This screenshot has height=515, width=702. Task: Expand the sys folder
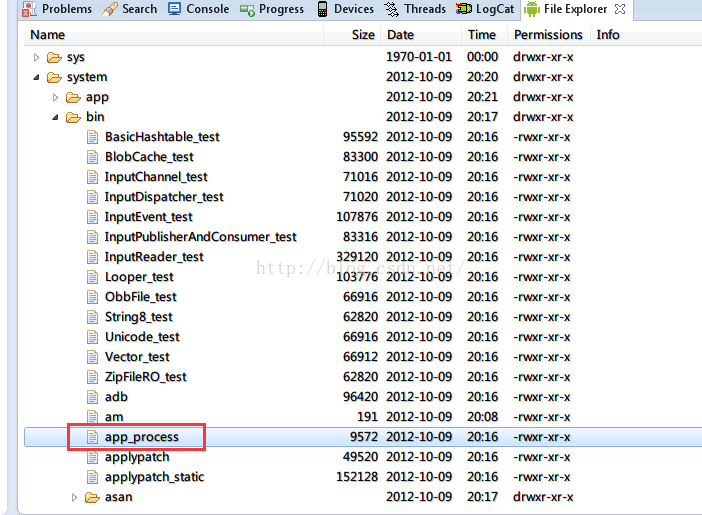click(x=36, y=57)
